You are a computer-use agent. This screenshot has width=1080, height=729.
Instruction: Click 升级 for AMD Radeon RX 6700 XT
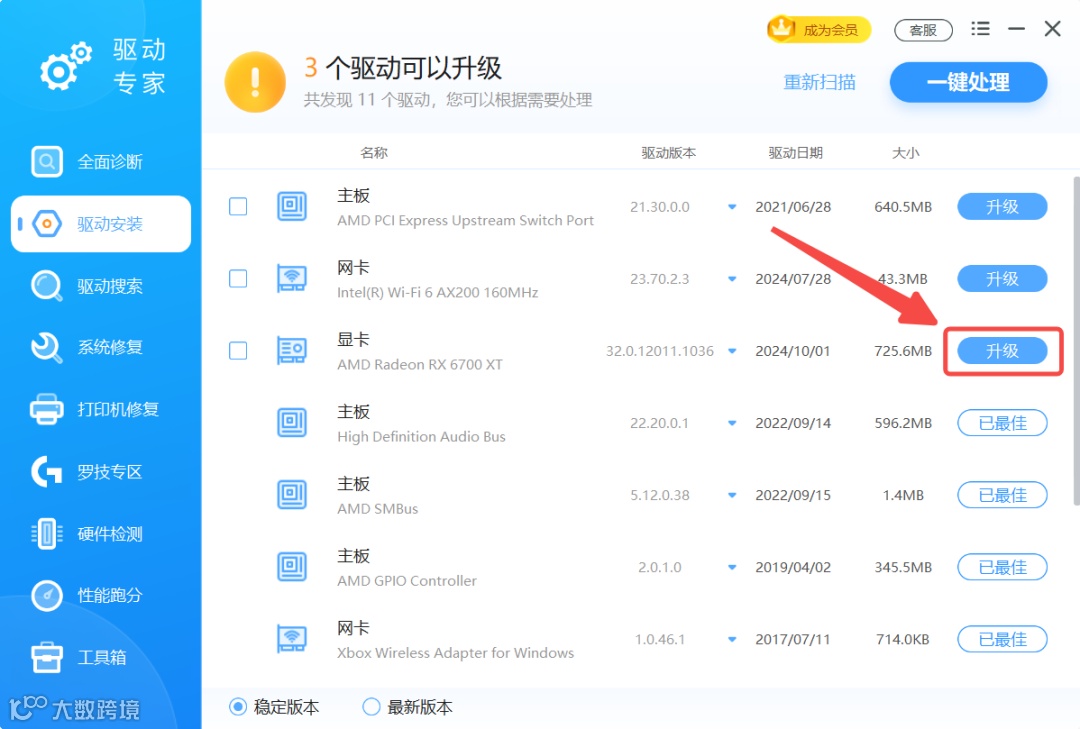tap(1002, 351)
